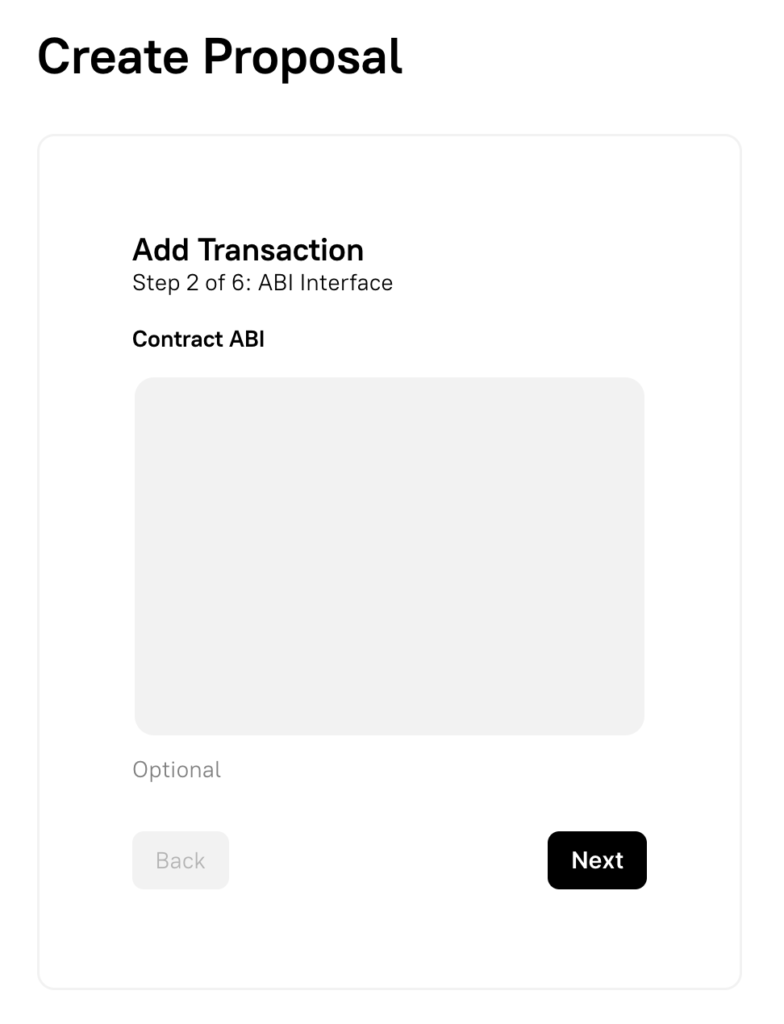Screen dimensions: 784x1024
Task: Click the 'Add Transaction' section title
Action: [x=248, y=250]
